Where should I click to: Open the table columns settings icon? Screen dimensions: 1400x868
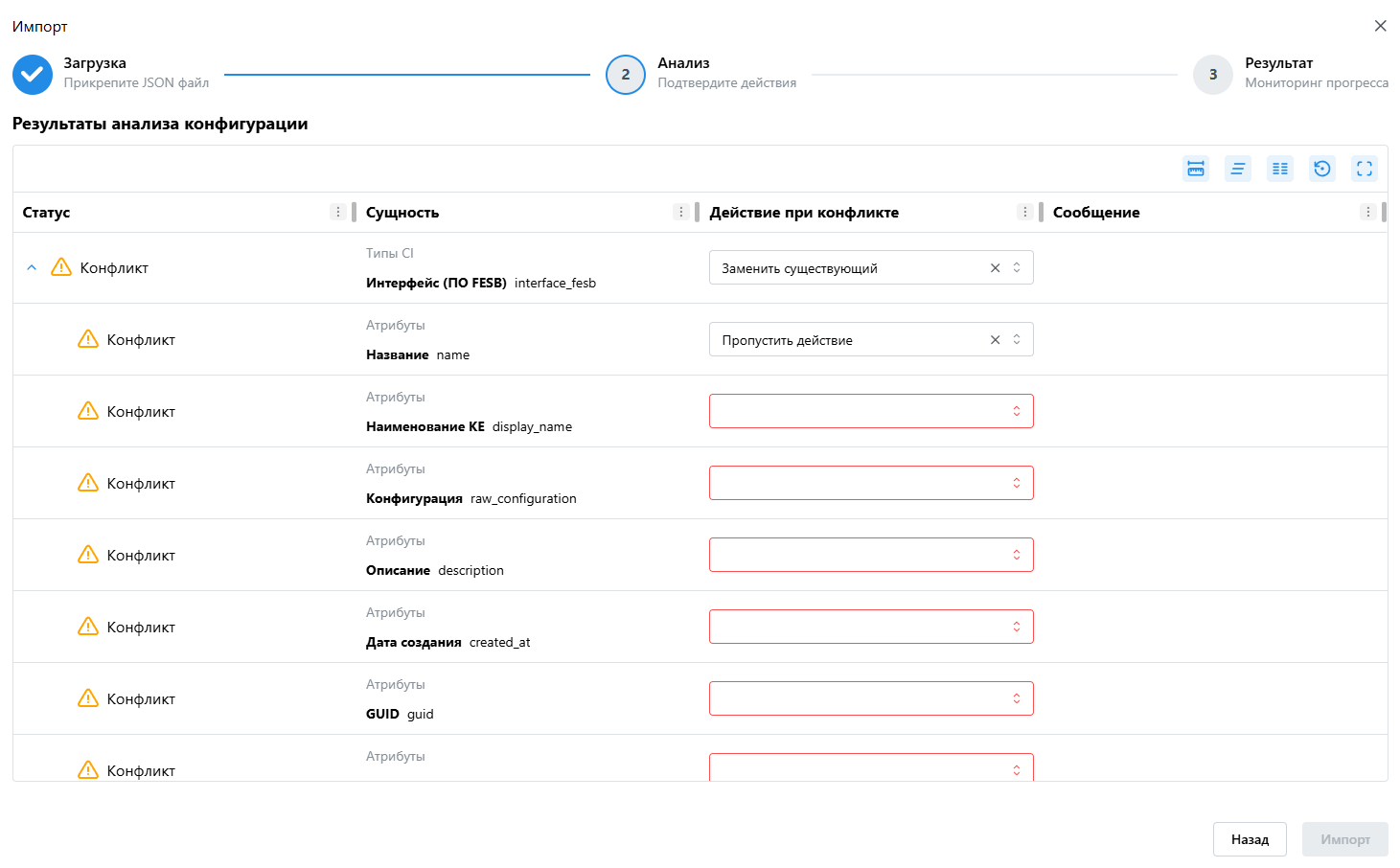tap(1280, 169)
